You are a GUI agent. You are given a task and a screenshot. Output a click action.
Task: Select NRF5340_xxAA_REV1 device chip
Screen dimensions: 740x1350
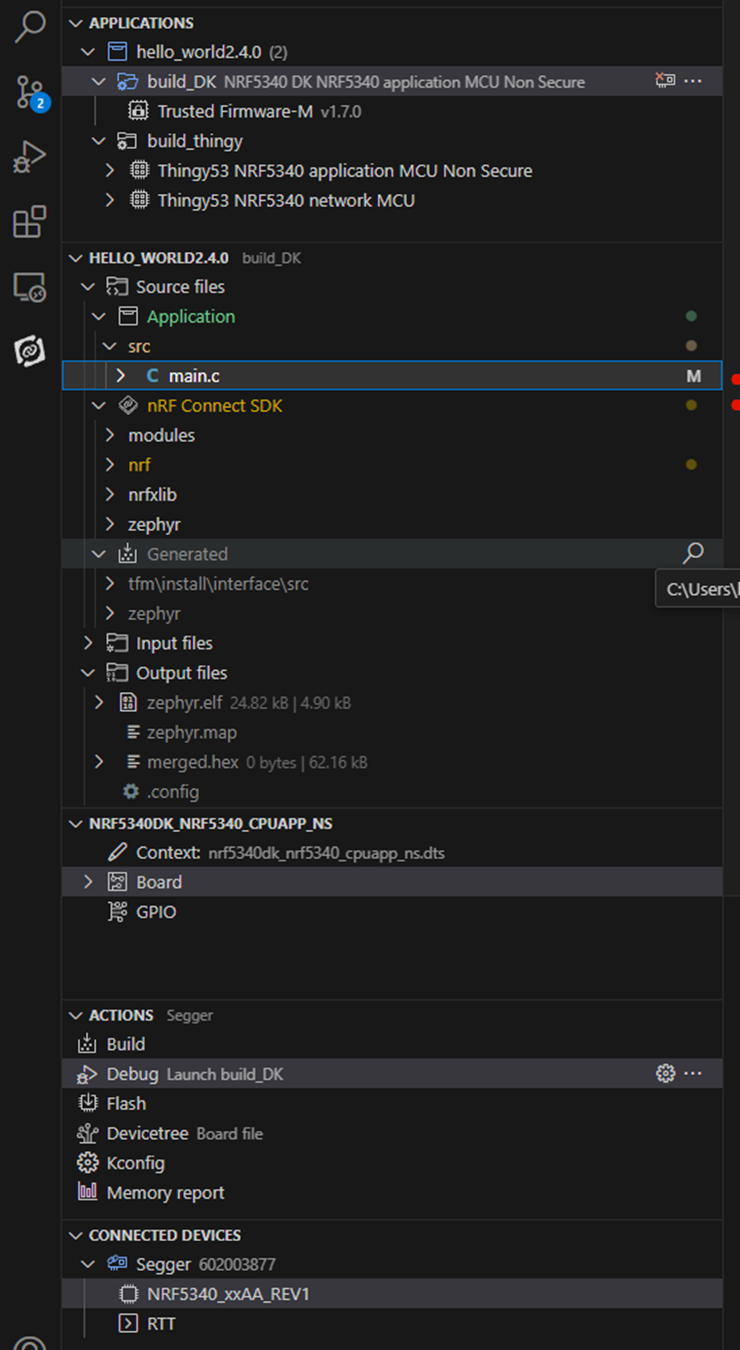392,1294
